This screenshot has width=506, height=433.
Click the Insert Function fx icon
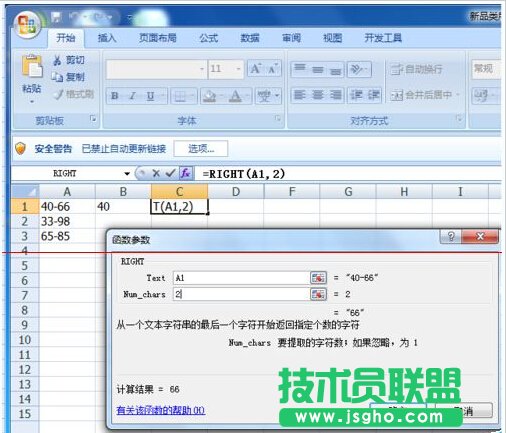point(186,173)
